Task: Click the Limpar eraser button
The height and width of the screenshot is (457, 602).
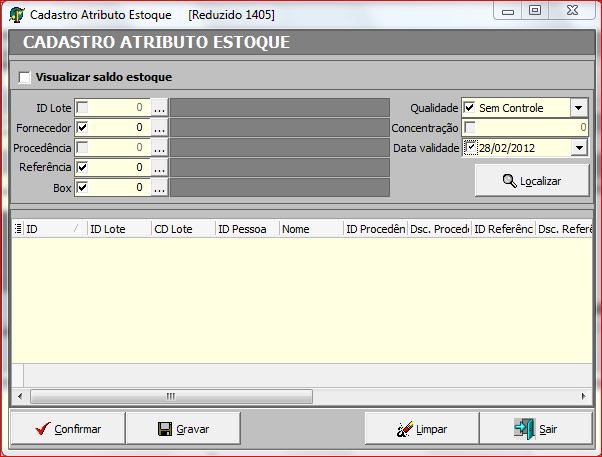Action: coord(421,428)
